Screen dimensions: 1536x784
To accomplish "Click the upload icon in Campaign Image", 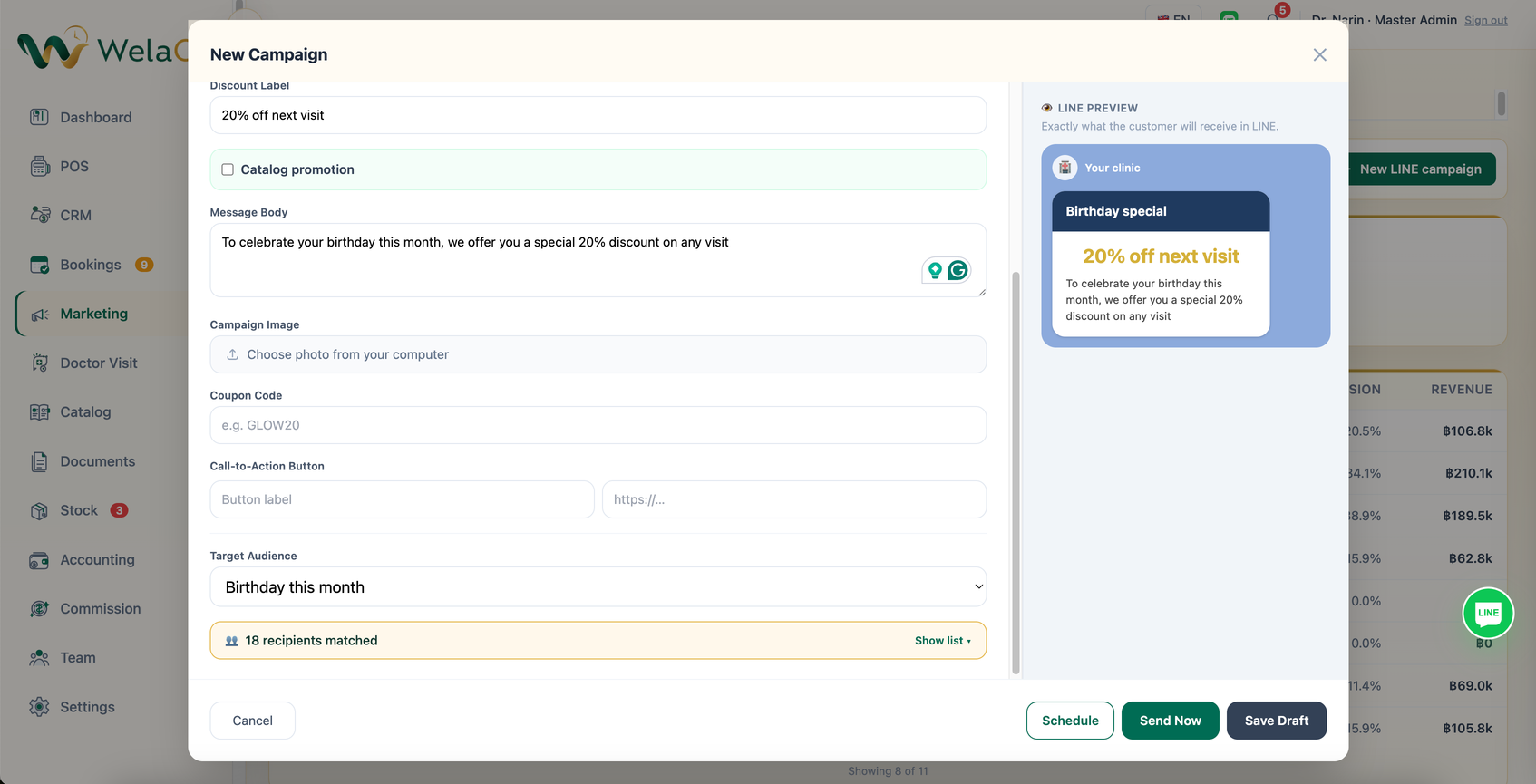I will pyautogui.click(x=232, y=354).
